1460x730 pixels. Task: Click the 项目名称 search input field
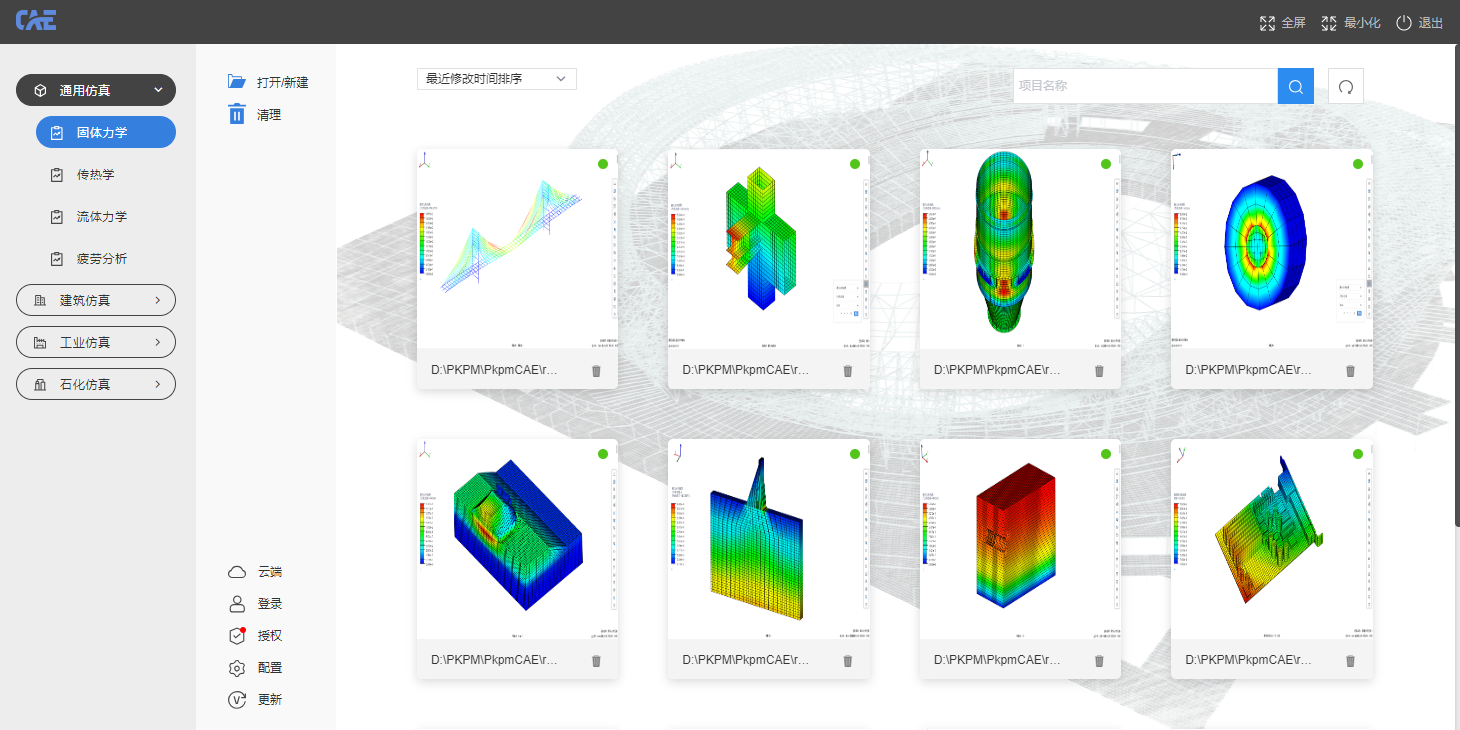point(1144,87)
